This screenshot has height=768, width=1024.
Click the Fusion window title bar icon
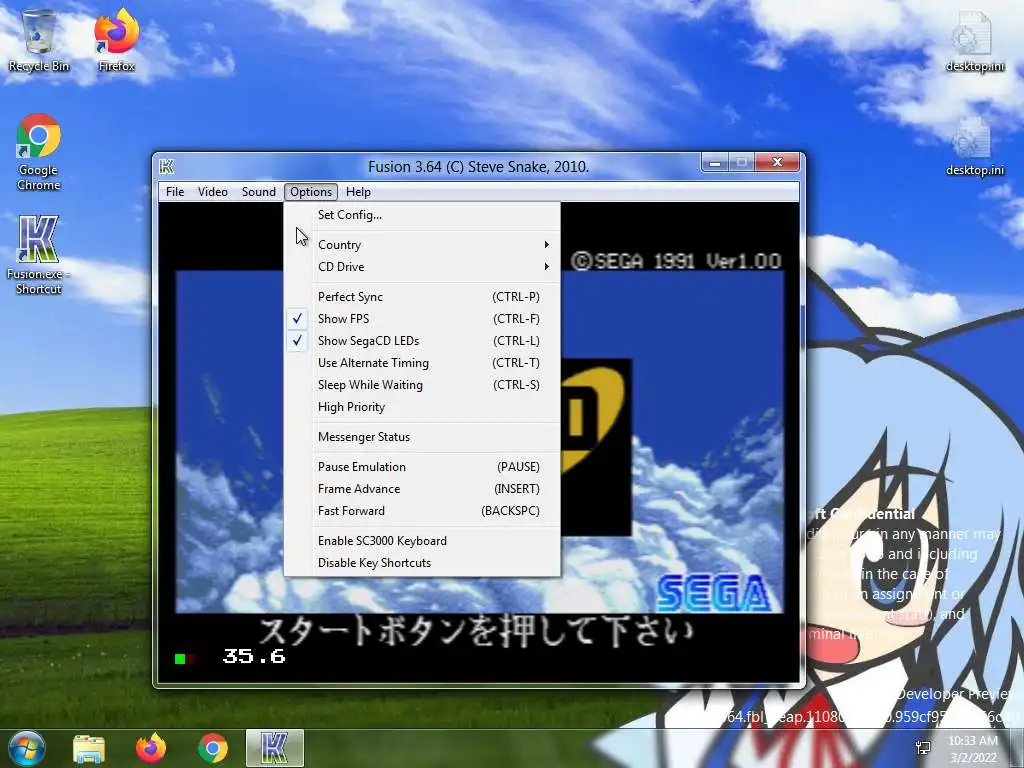click(167, 167)
